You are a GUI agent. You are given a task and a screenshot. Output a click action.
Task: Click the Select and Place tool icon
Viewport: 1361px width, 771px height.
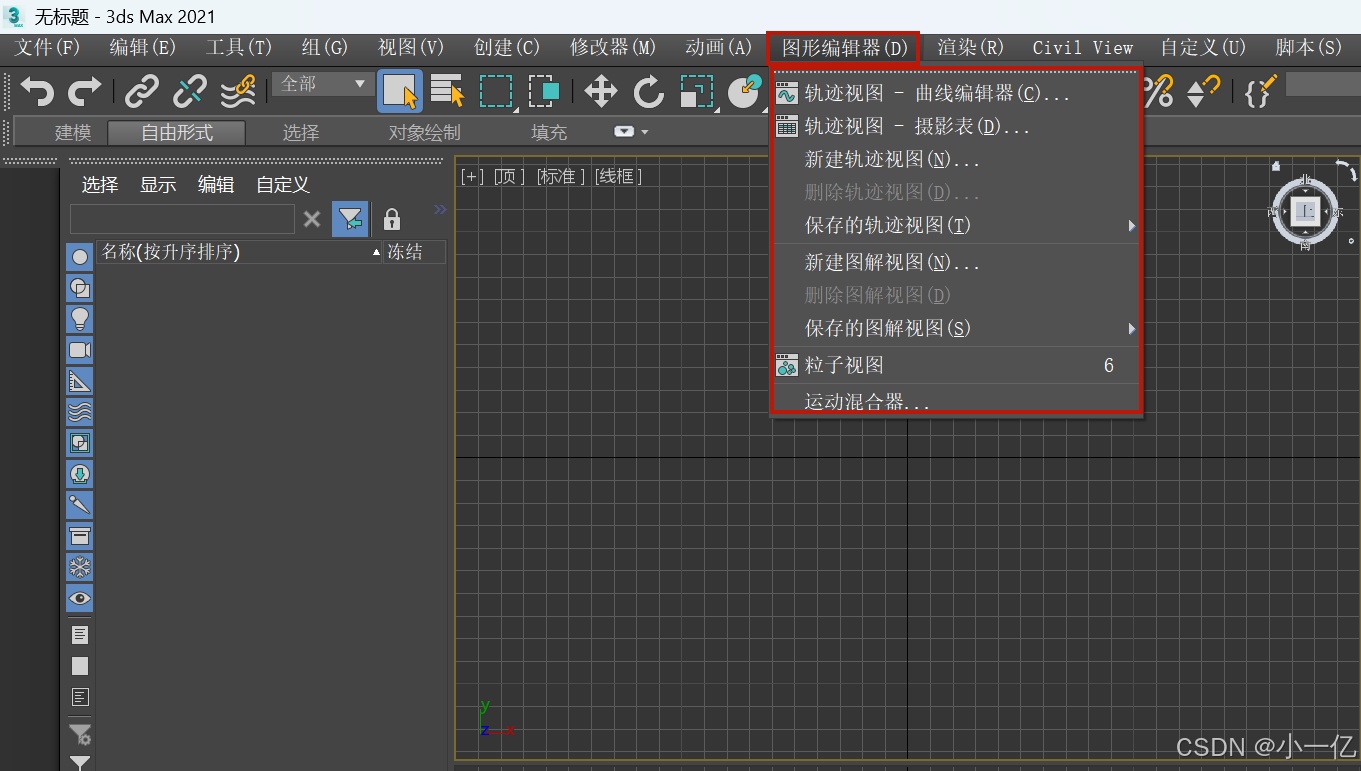tap(745, 91)
